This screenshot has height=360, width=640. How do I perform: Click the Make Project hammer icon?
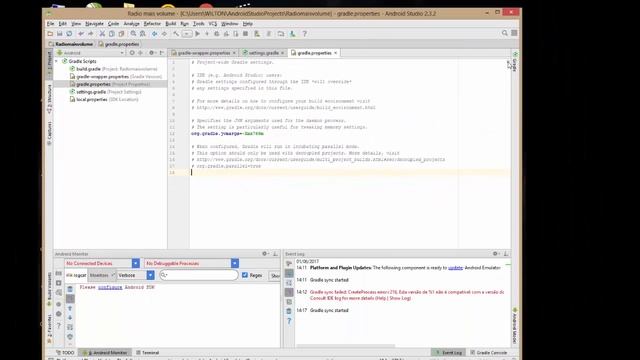(176, 34)
